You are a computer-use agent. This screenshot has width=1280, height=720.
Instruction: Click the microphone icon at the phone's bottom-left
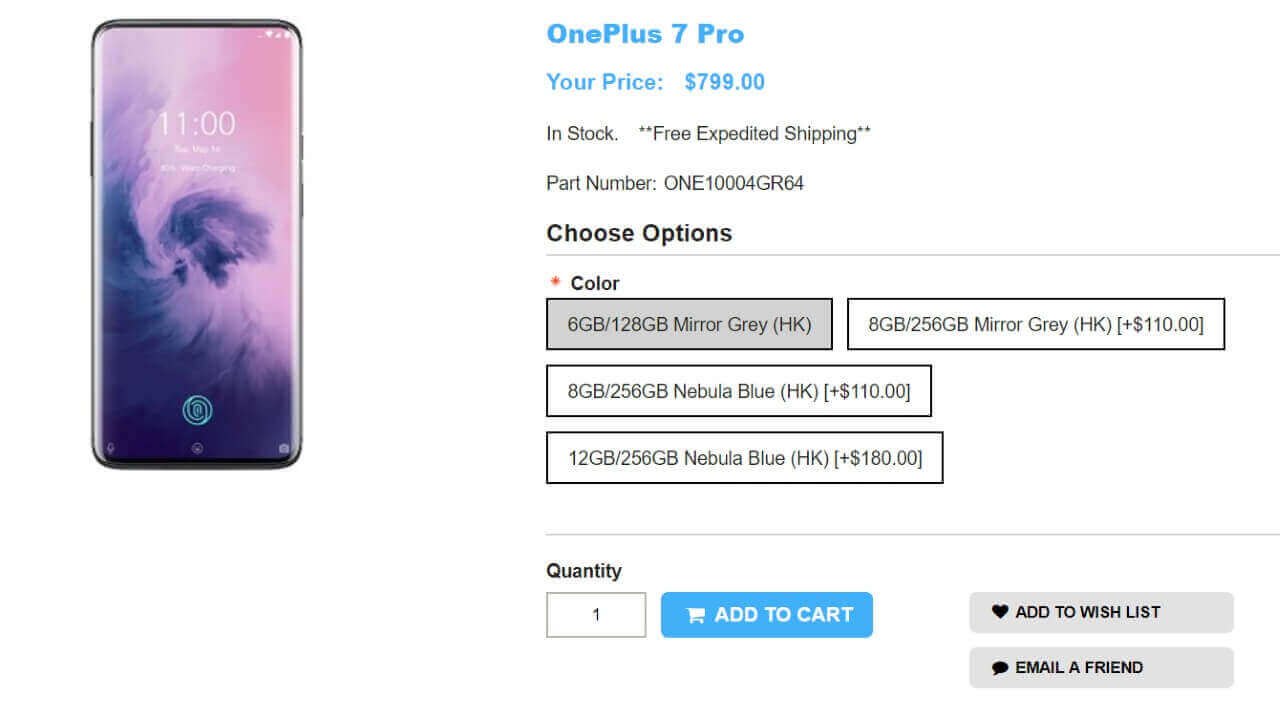click(110, 449)
